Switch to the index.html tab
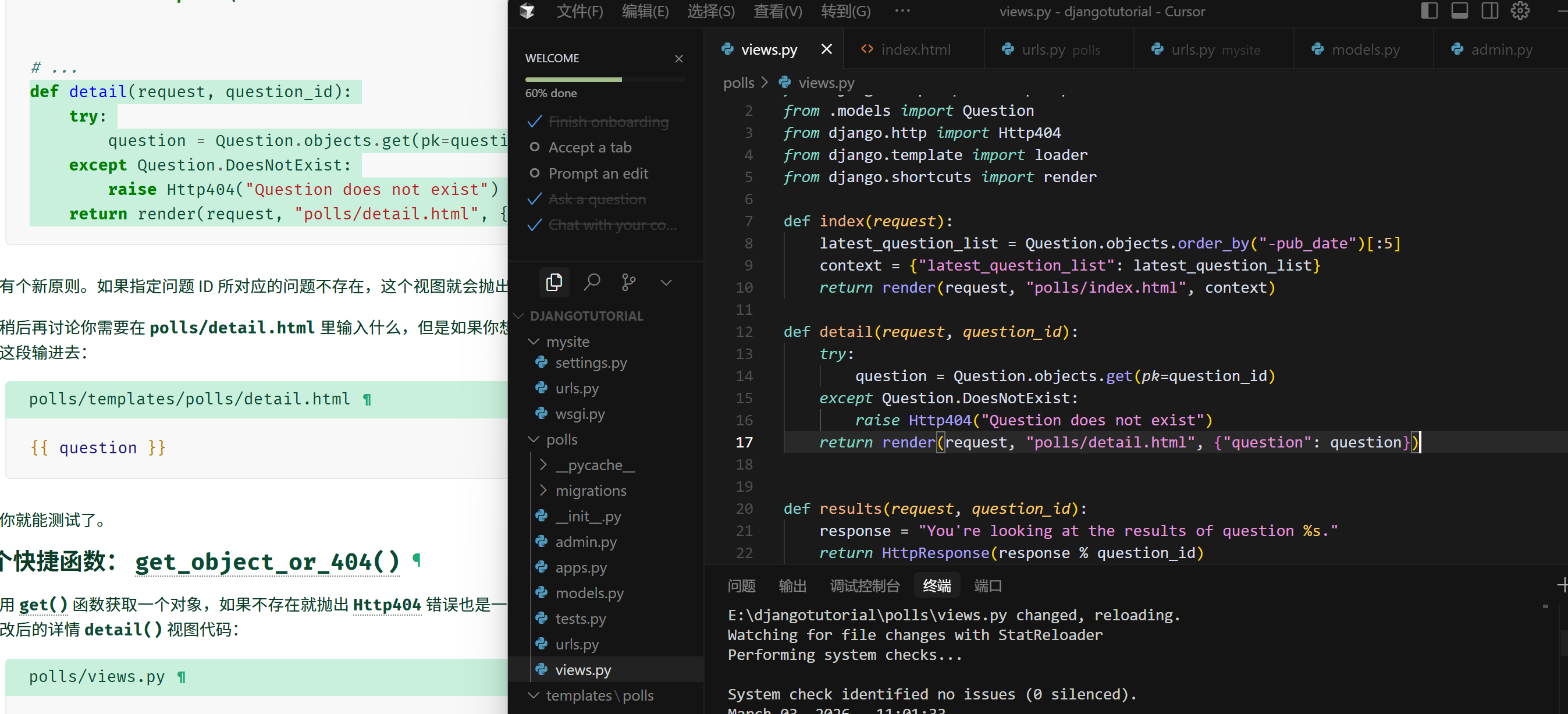Screen dimensions: 1568x714 [915, 50]
